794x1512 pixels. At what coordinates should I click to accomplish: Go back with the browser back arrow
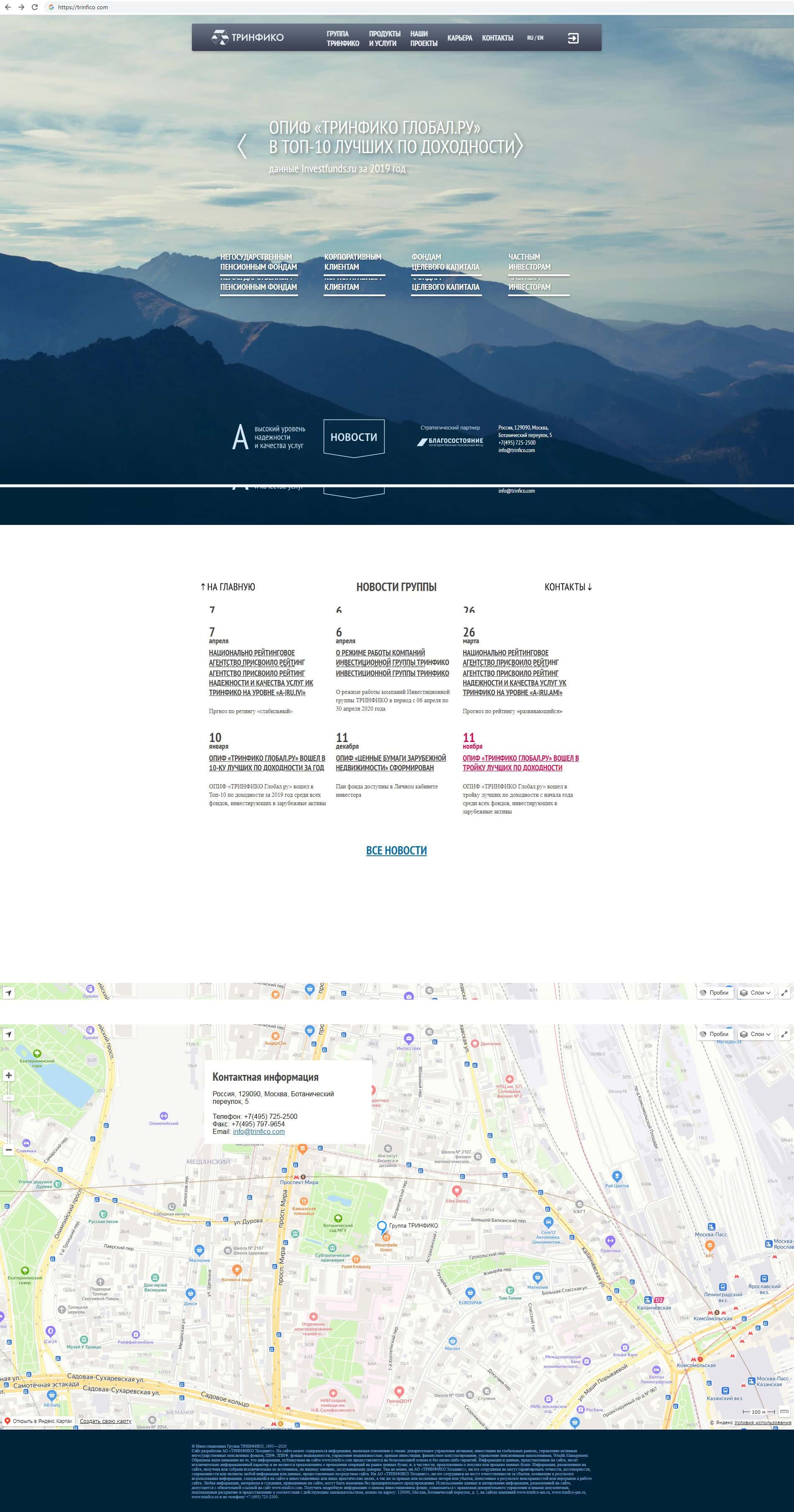(x=7, y=7)
